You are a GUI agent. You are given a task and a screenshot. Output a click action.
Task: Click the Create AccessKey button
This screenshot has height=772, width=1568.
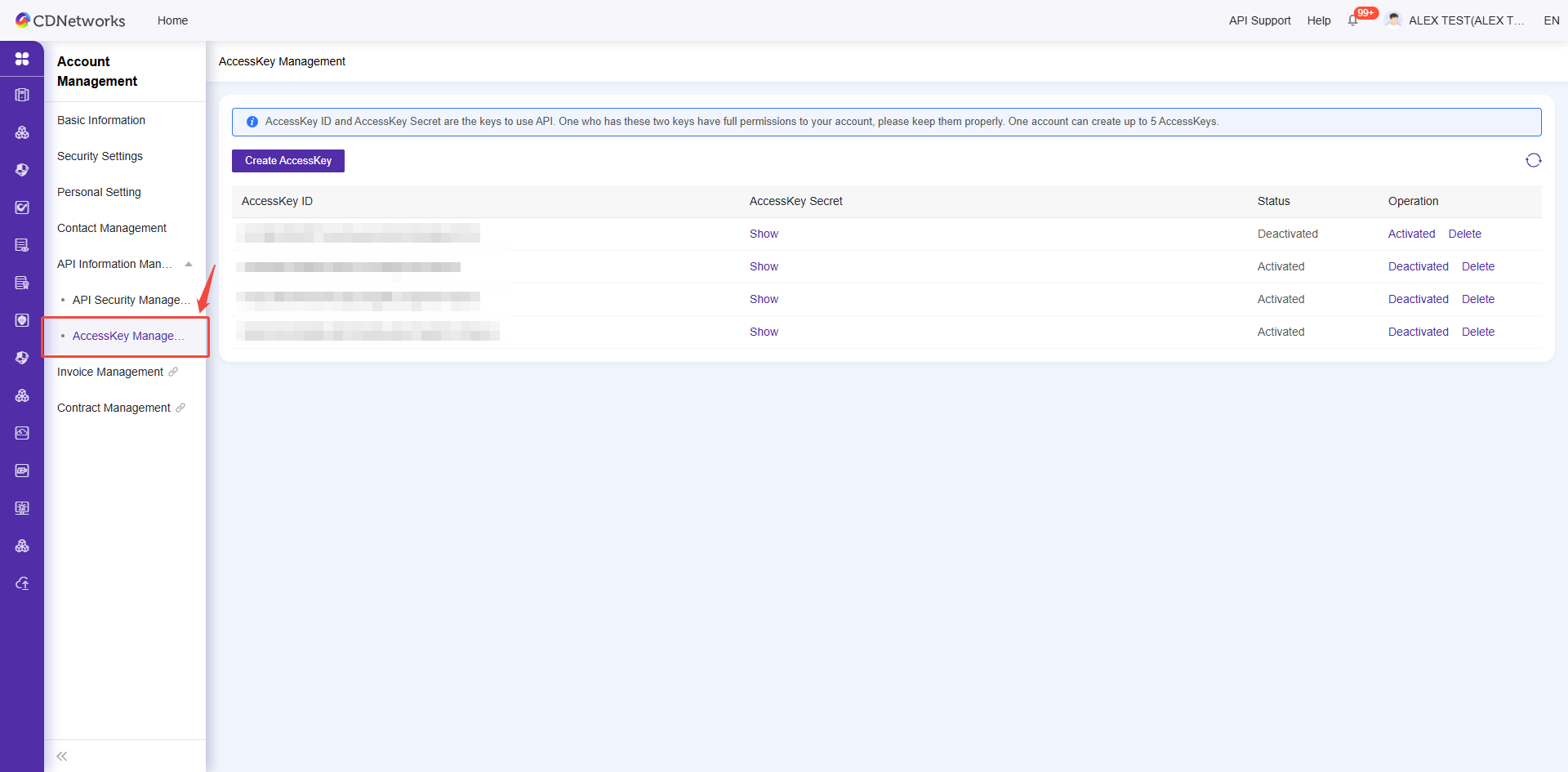287,160
